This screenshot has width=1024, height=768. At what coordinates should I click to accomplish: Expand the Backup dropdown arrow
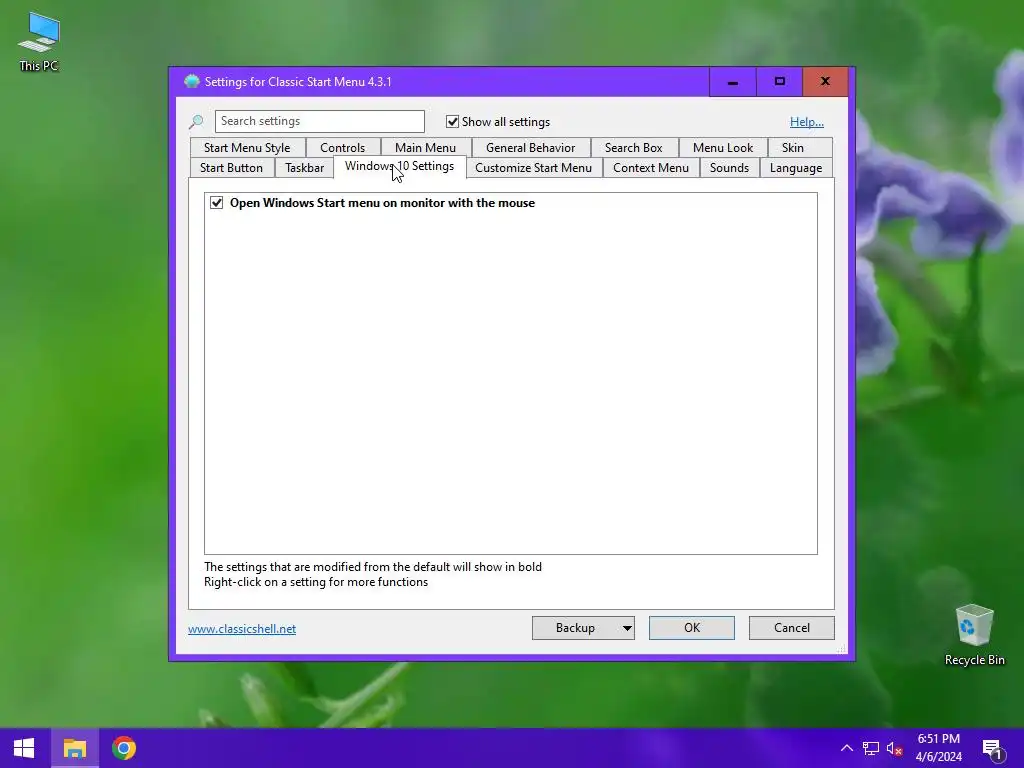click(x=627, y=628)
